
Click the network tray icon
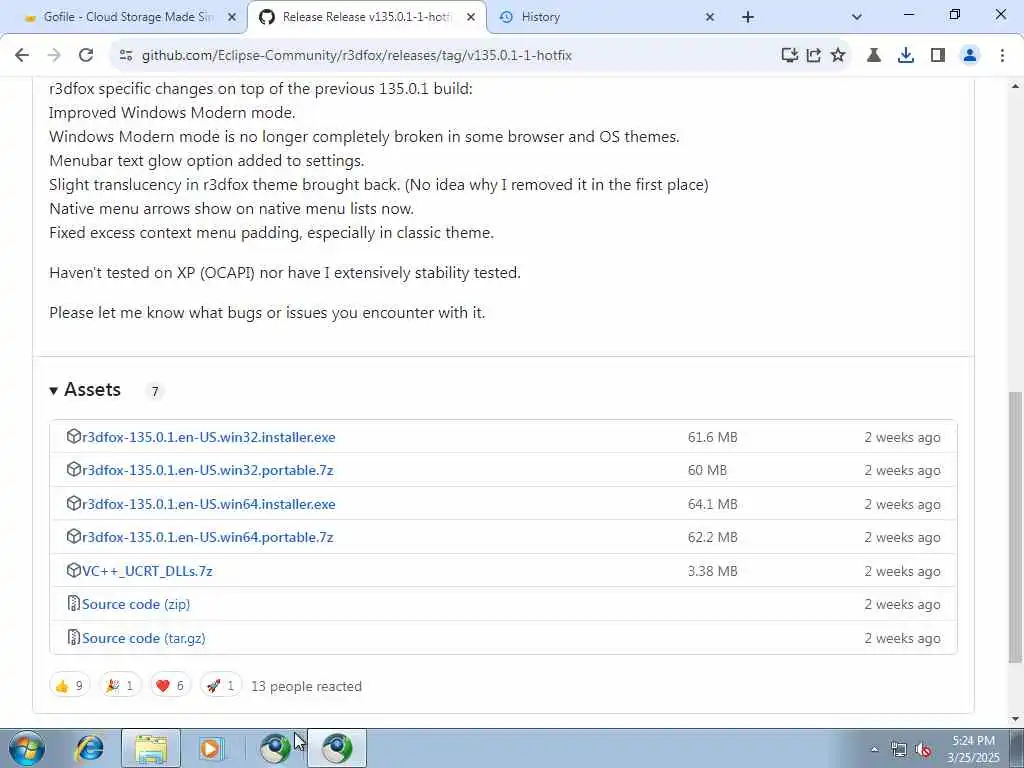pos(899,750)
